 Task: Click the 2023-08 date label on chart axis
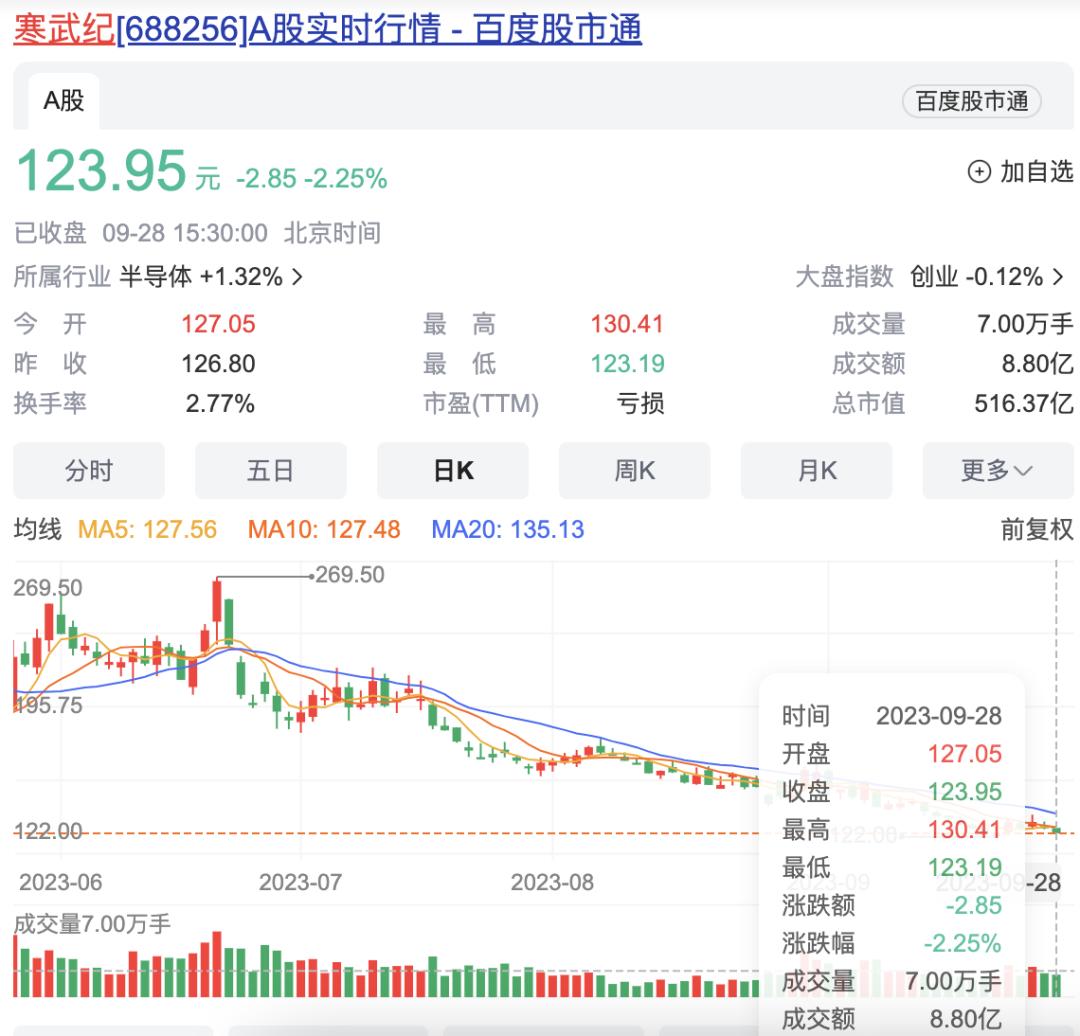(552, 882)
